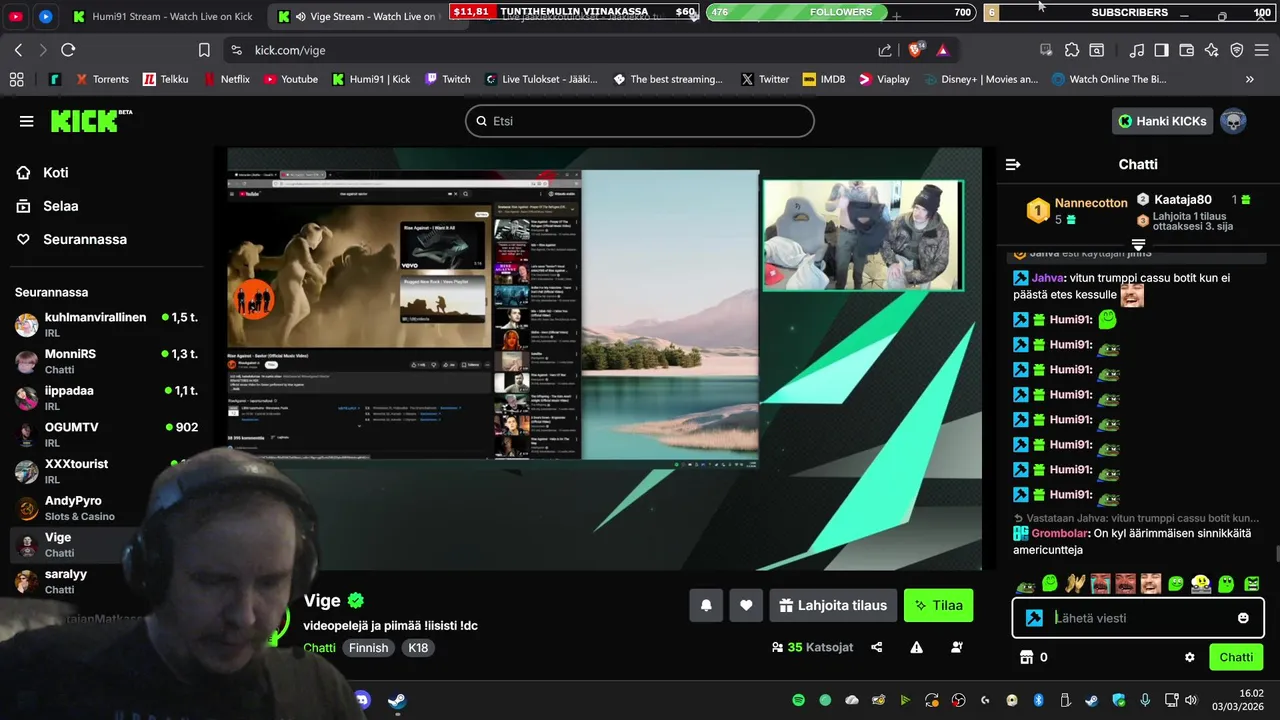1280x720 pixels.
Task: Click Spotify icon in taskbar tray
Action: click(798, 700)
